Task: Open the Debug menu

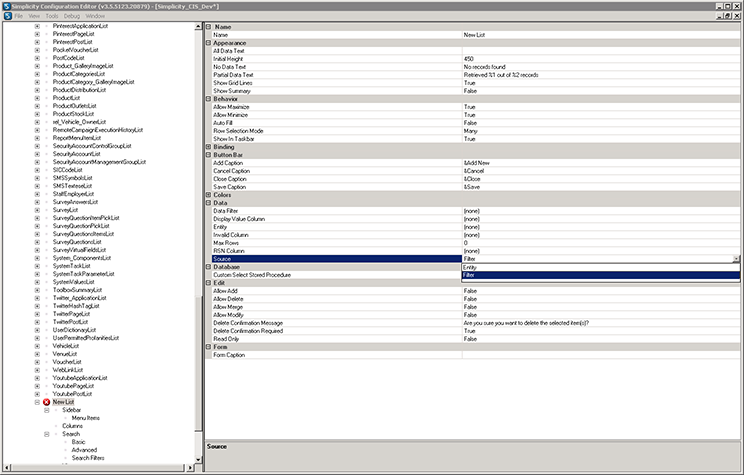Action: (72, 16)
